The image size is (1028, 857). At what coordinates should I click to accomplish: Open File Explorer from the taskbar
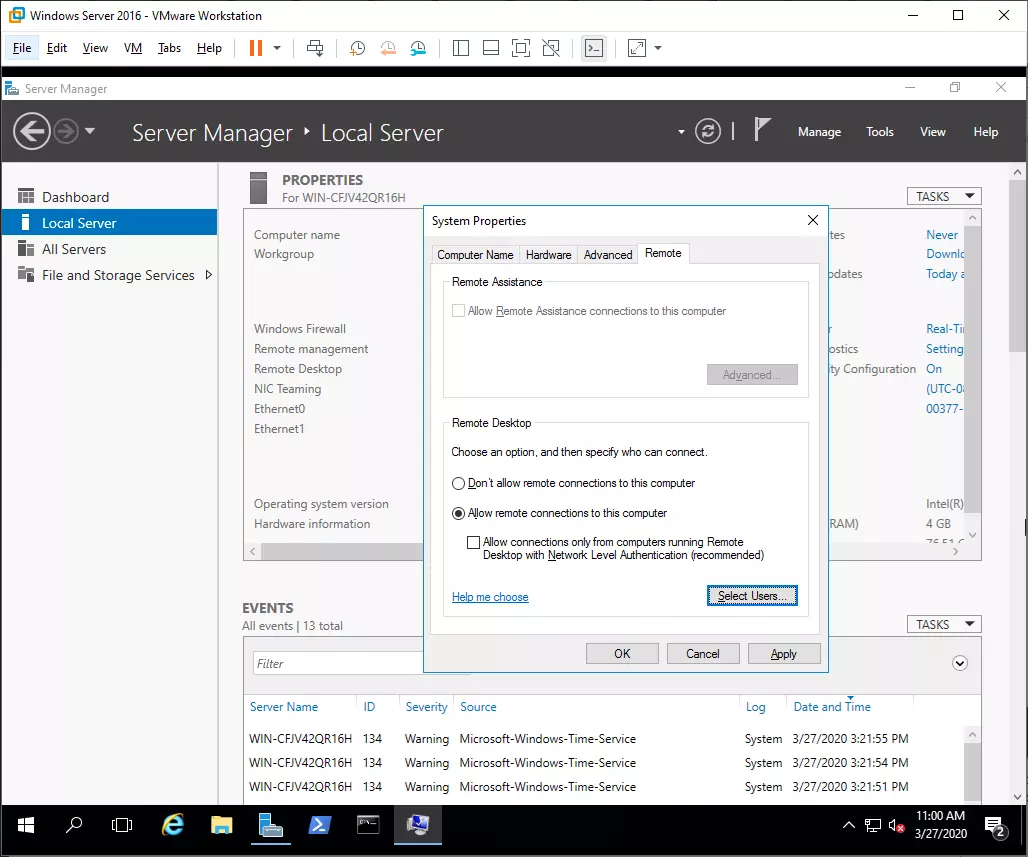222,825
